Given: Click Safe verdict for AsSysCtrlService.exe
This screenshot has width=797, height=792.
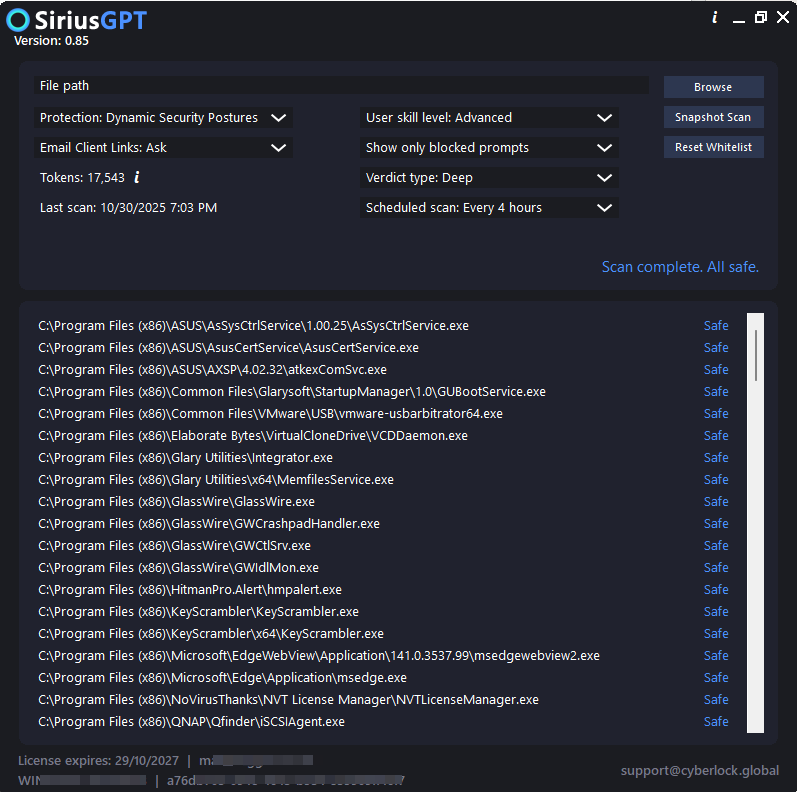Looking at the screenshot, I should tap(716, 325).
